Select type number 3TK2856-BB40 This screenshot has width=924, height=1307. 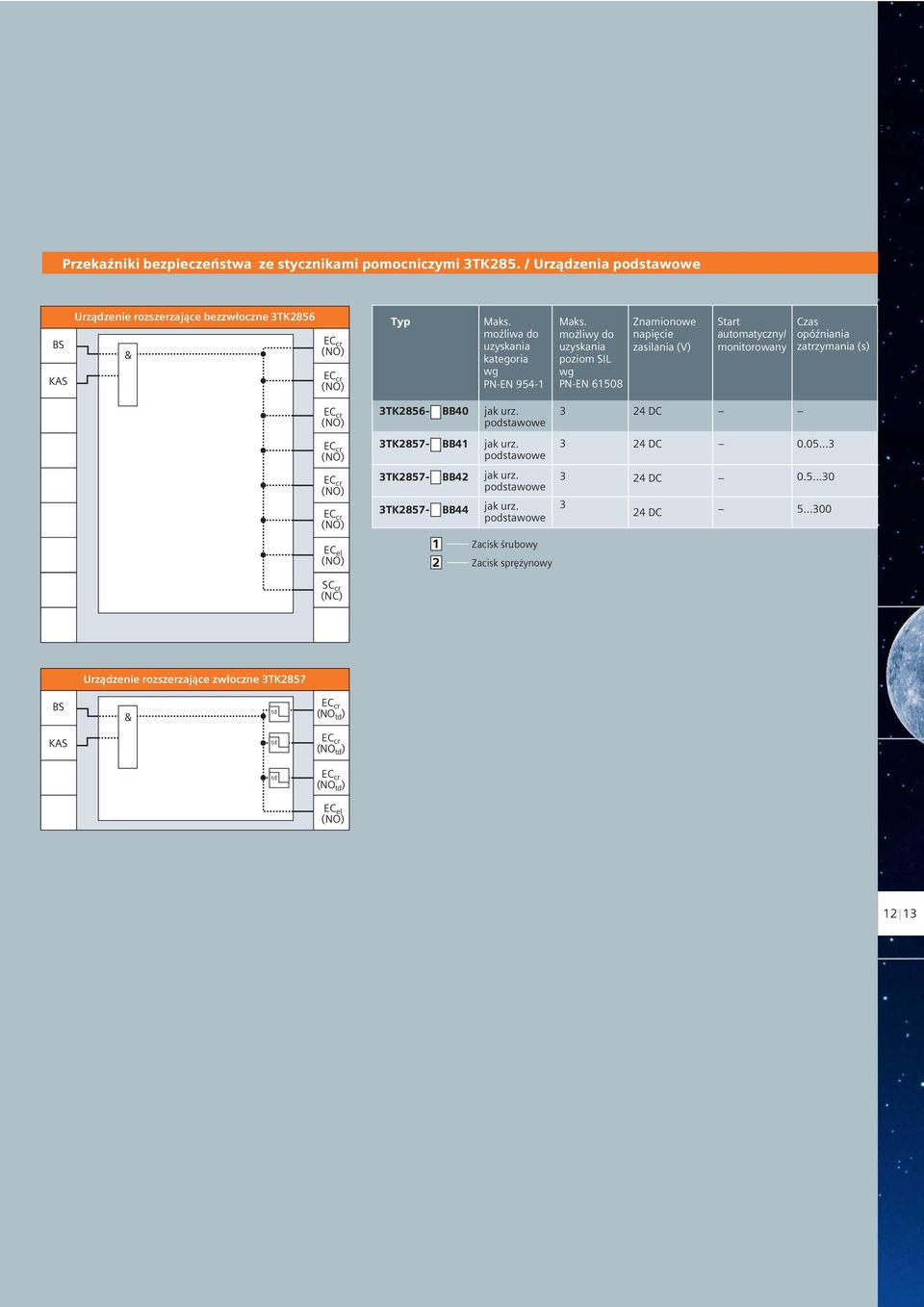click(423, 411)
